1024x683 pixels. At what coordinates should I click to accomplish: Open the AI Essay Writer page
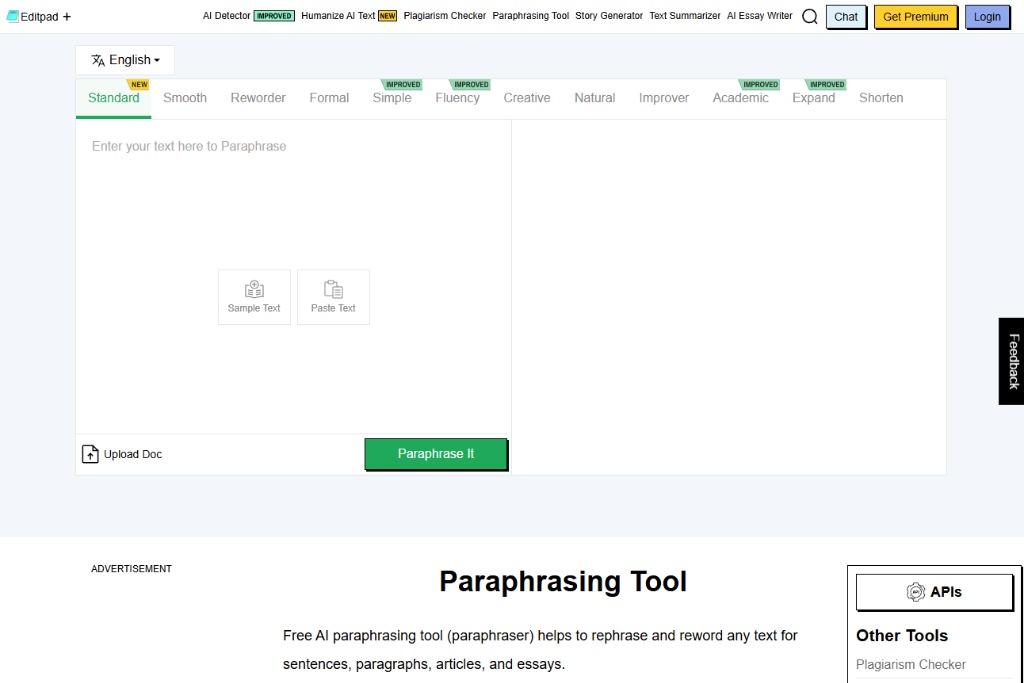click(x=759, y=16)
